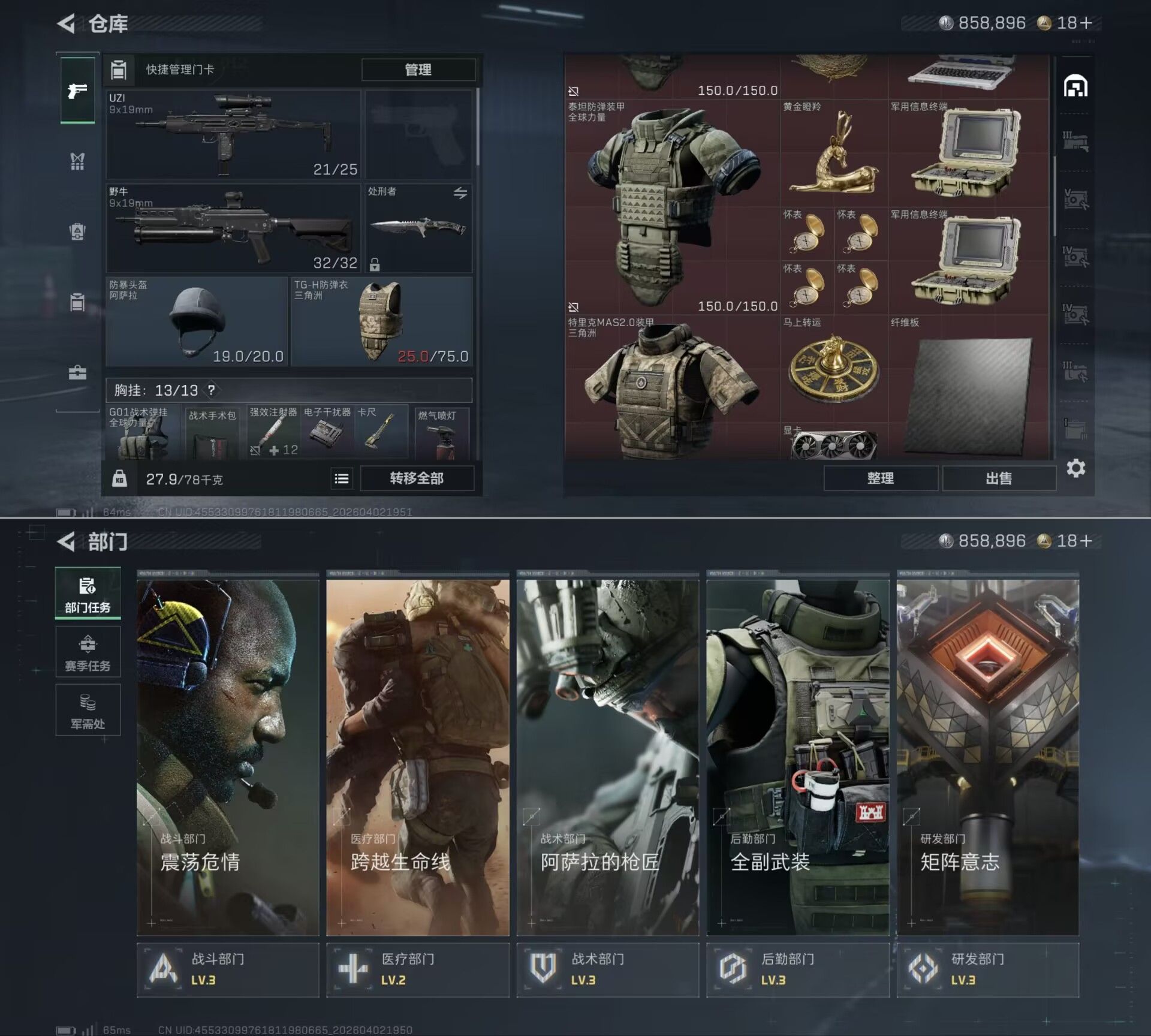Go back from the 仓库 screen

[x=66, y=24]
